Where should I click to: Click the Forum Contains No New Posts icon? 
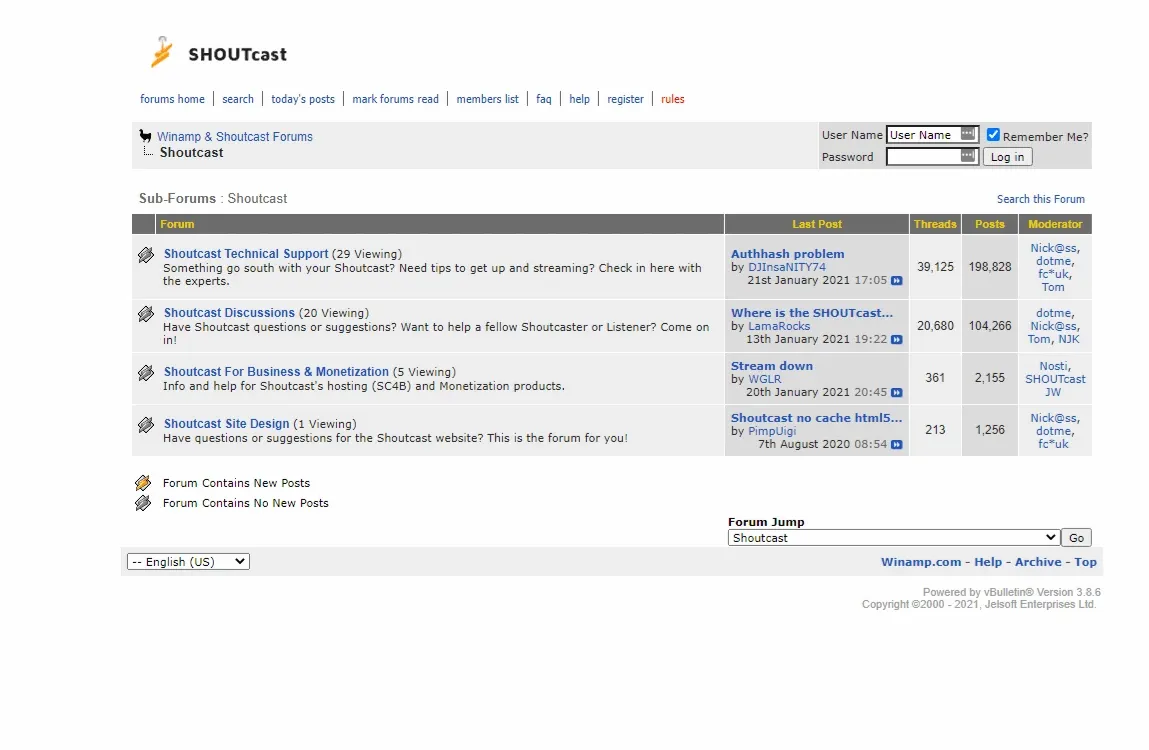pyautogui.click(x=143, y=503)
